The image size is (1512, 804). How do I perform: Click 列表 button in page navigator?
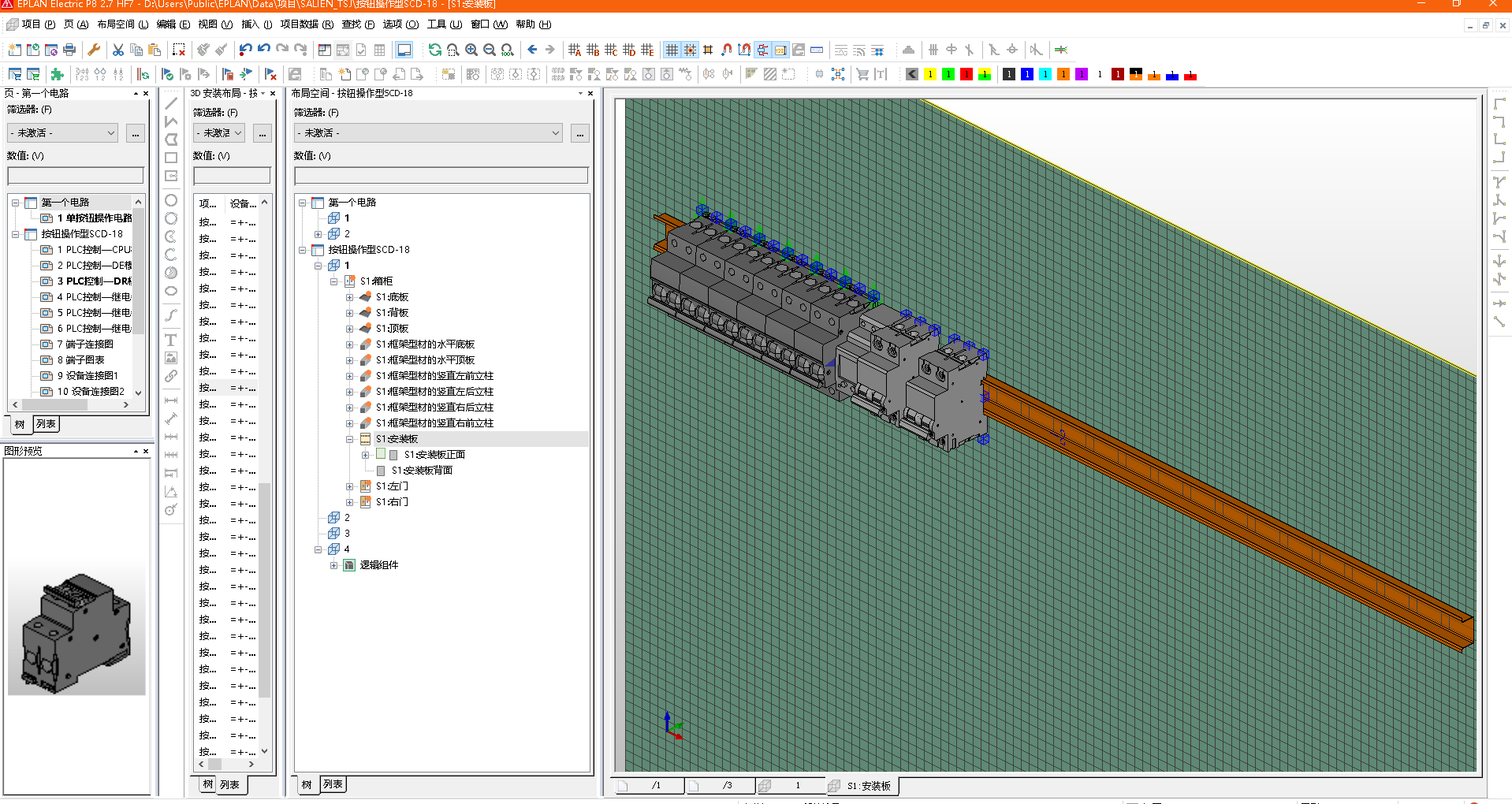coord(47,424)
